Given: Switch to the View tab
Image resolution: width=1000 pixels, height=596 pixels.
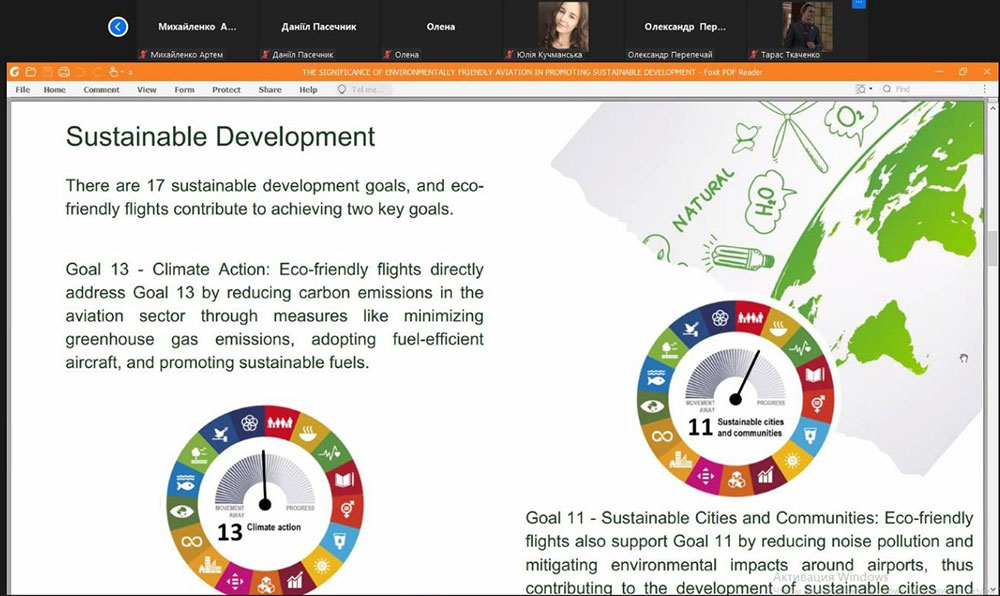Looking at the screenshot, I should tap(147, 90).
